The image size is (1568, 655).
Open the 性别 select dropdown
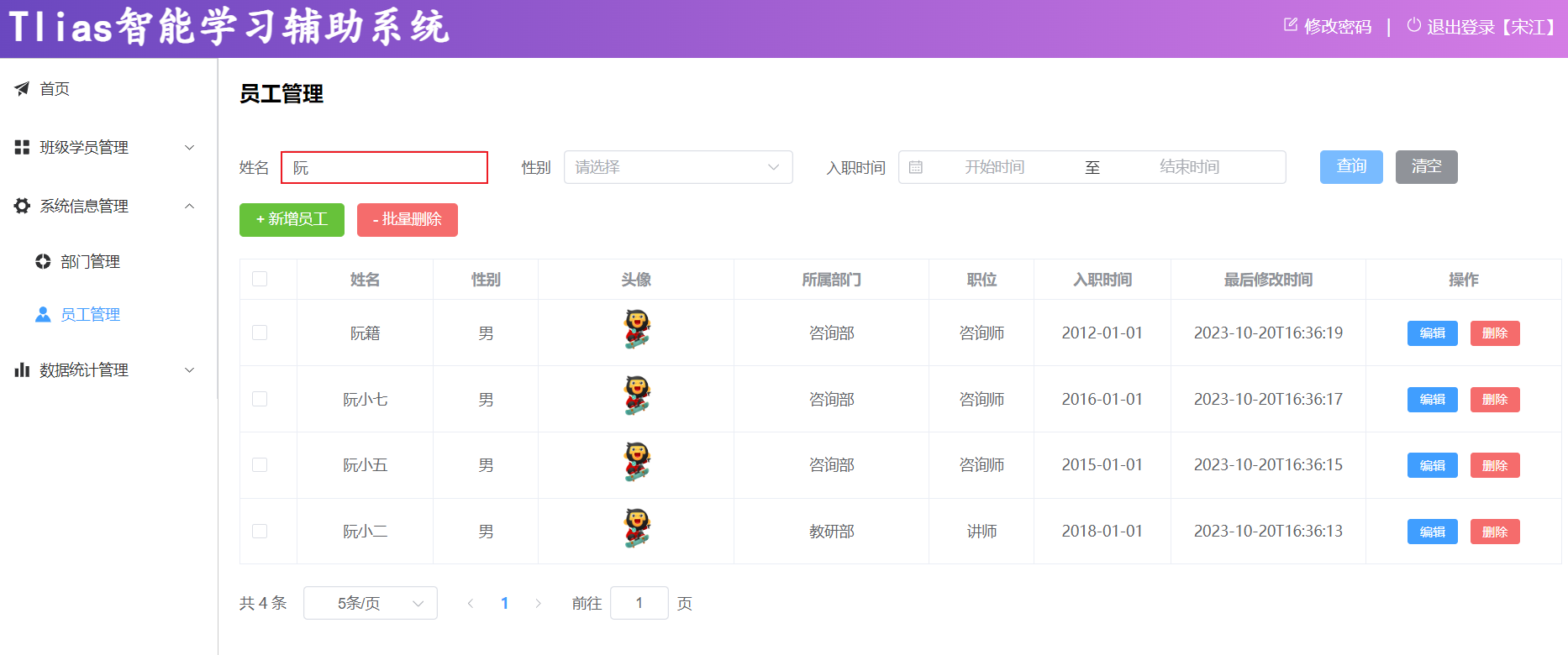coord(678,167)
